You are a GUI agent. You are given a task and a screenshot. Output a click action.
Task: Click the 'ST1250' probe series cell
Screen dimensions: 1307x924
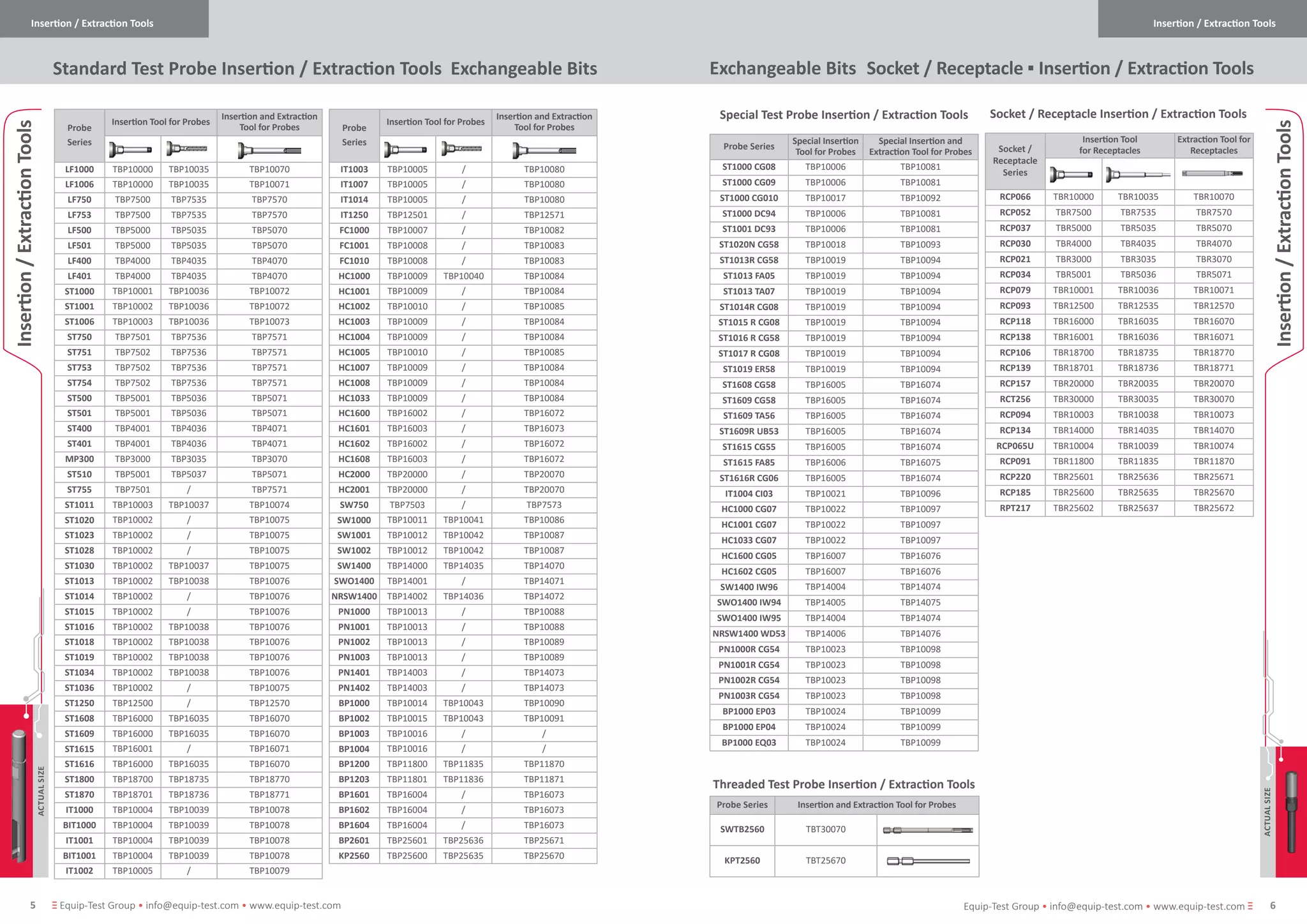tap(79, 703)
